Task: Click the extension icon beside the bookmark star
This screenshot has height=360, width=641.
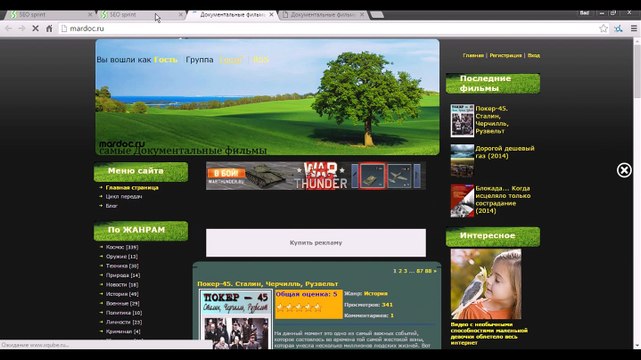Action: click(618, 29)
